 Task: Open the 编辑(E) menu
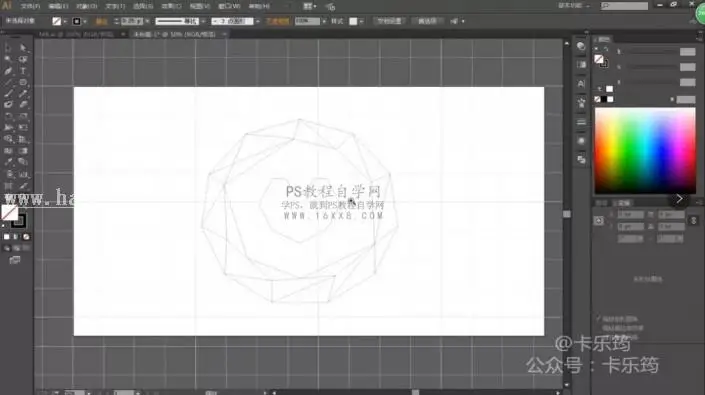pos(58,6)
